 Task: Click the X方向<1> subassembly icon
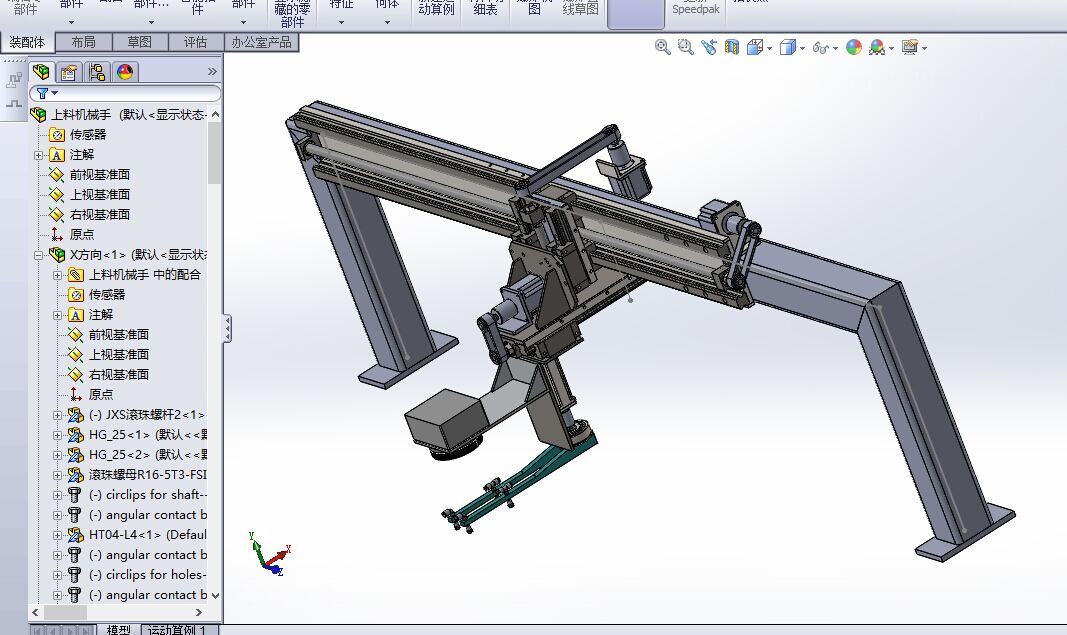[56, 255]
